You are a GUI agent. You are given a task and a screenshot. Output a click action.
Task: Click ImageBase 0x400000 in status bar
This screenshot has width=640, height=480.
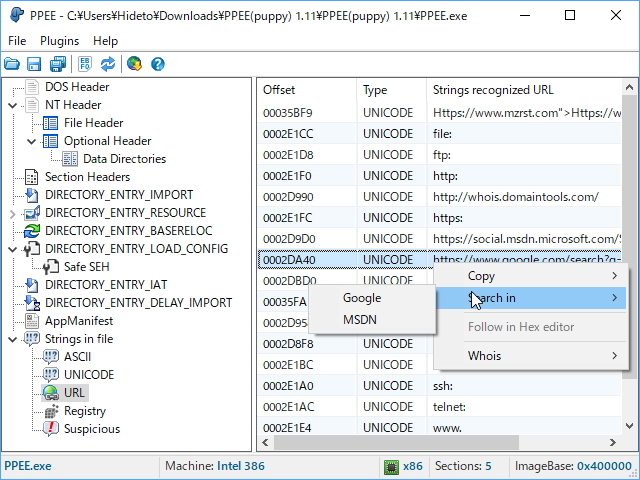573,466
